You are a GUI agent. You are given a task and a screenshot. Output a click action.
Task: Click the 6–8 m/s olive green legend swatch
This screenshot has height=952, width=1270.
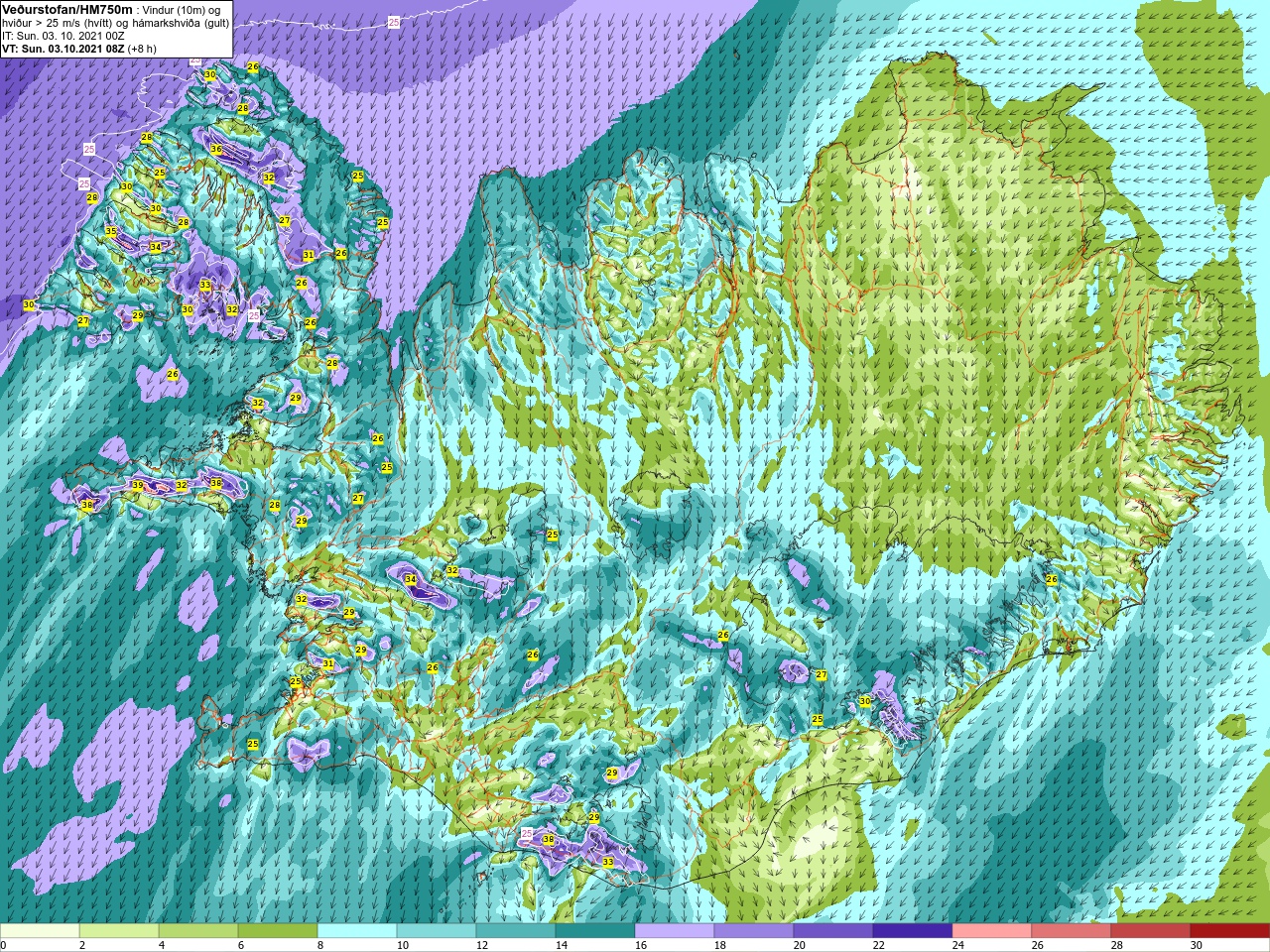278,931
